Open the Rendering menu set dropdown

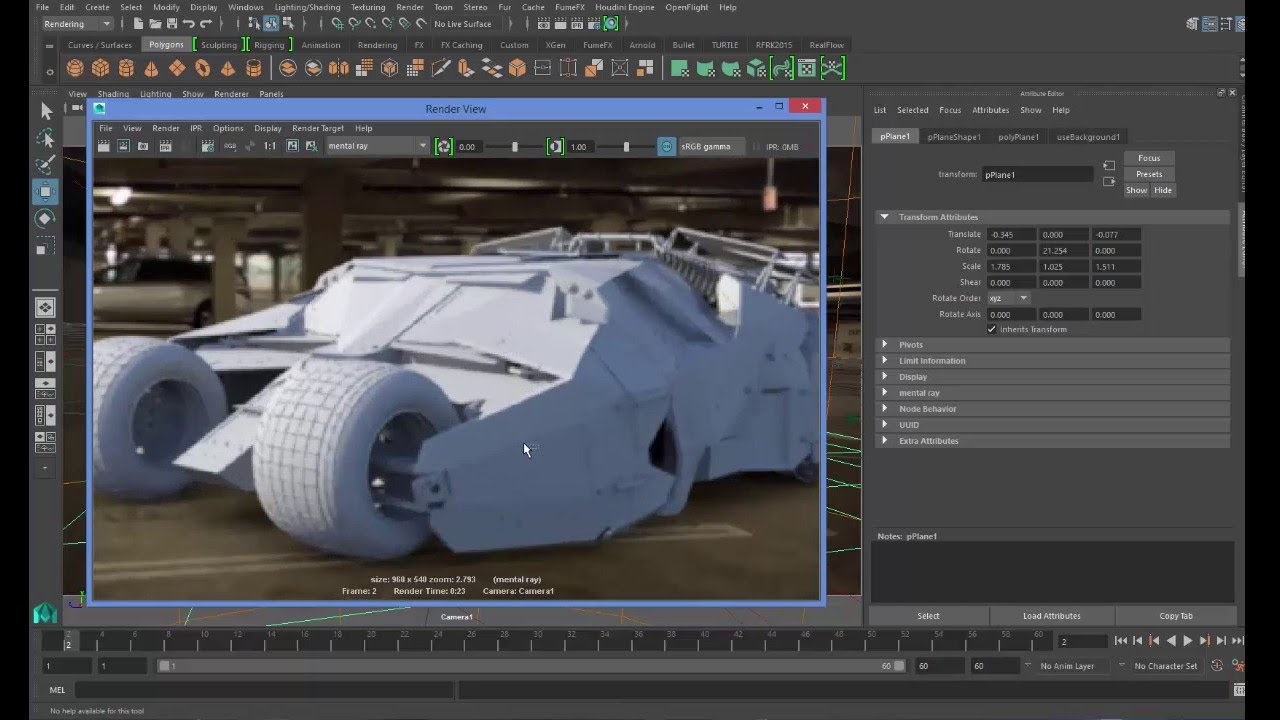77,23
